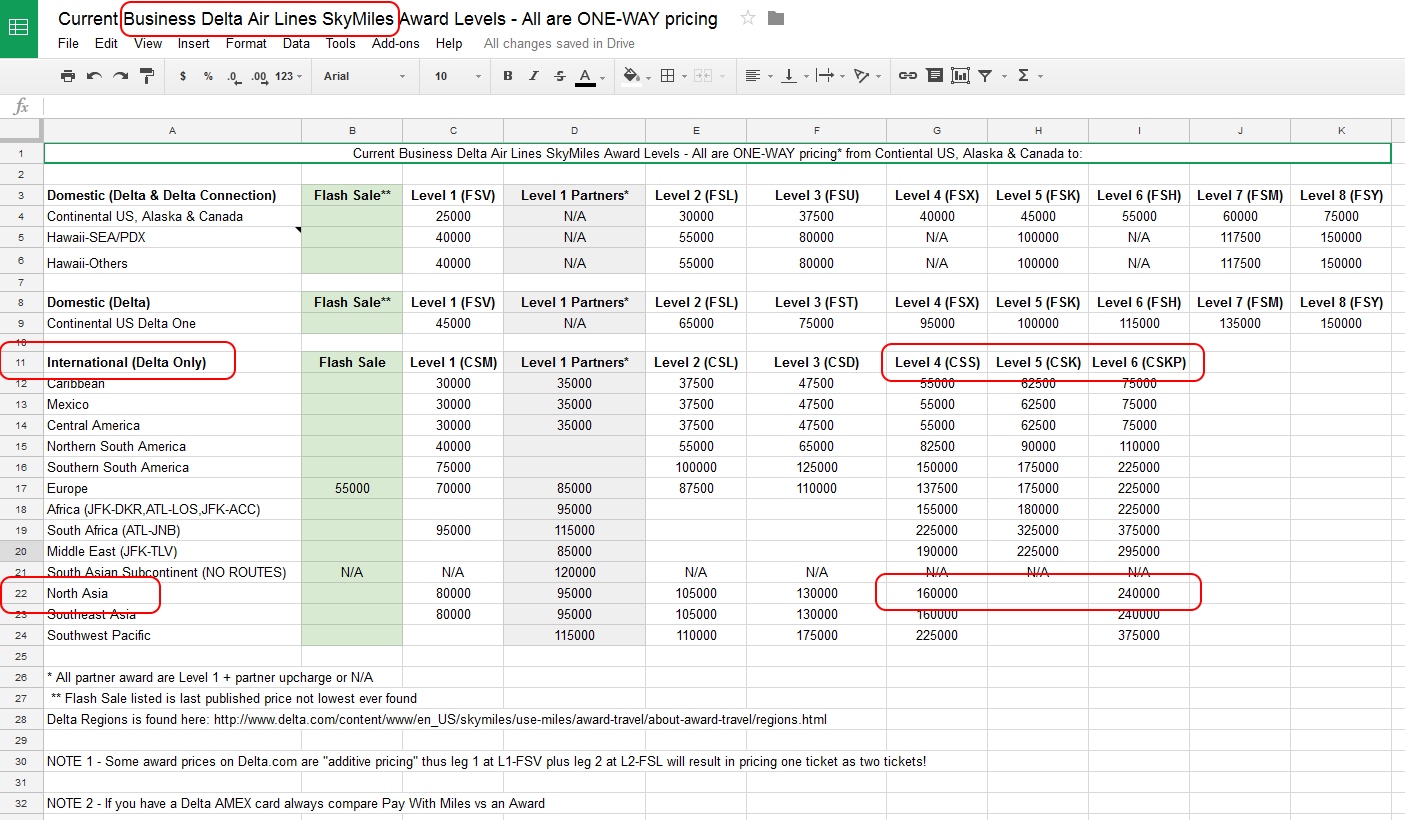The height and width of the screenshot is (820, 1405).
Task: Open the View menu
Action: point(148,43)
